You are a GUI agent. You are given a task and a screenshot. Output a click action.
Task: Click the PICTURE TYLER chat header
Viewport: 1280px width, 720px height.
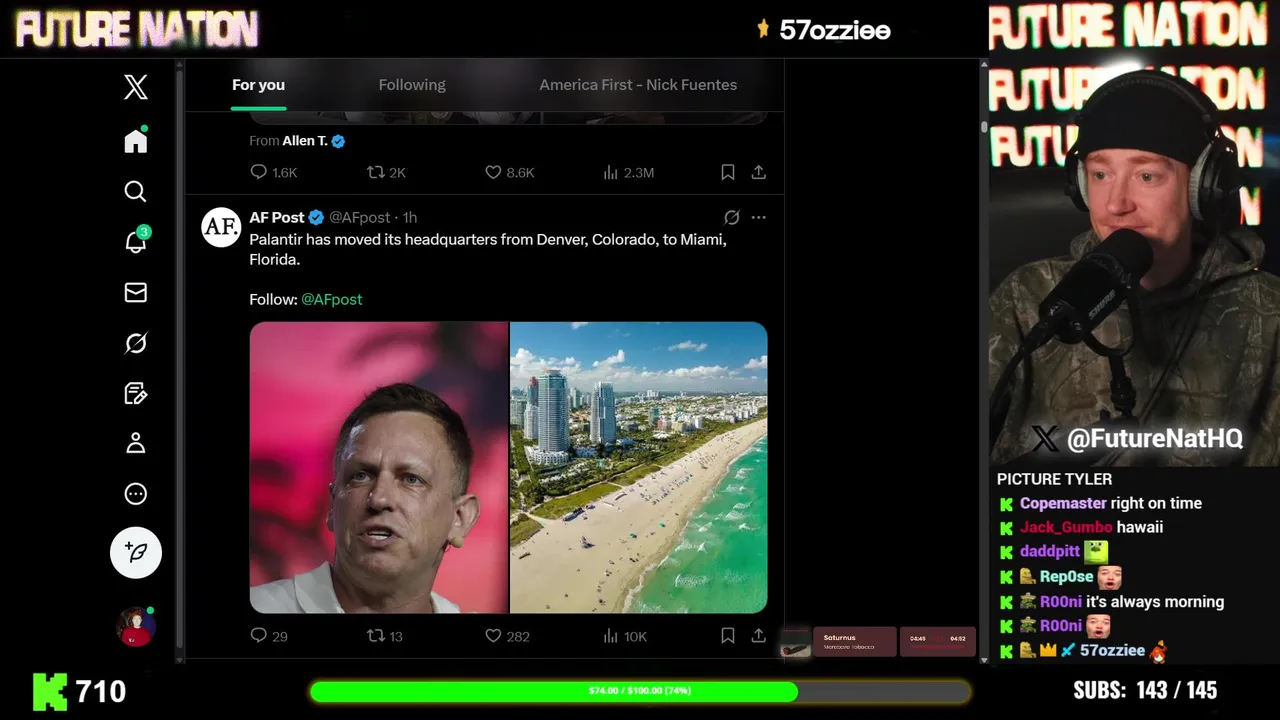1054,479
